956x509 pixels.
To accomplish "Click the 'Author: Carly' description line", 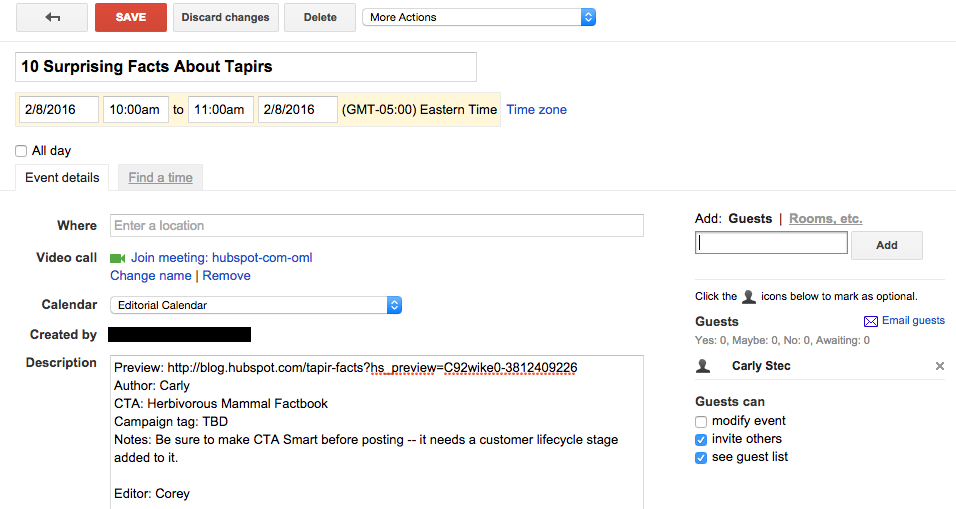I will tap(152, 386).
